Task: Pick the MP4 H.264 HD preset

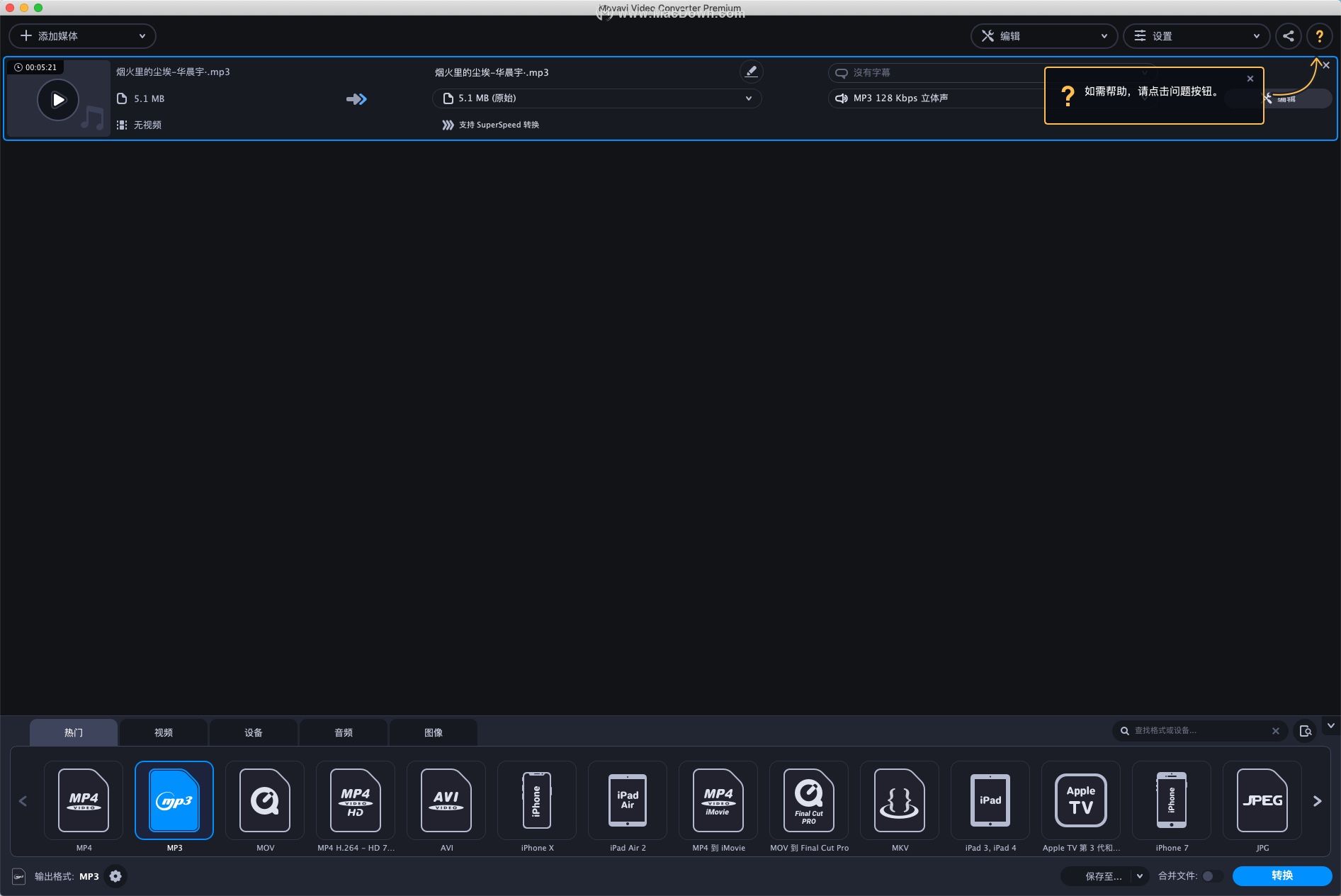Action: [356, 800]
